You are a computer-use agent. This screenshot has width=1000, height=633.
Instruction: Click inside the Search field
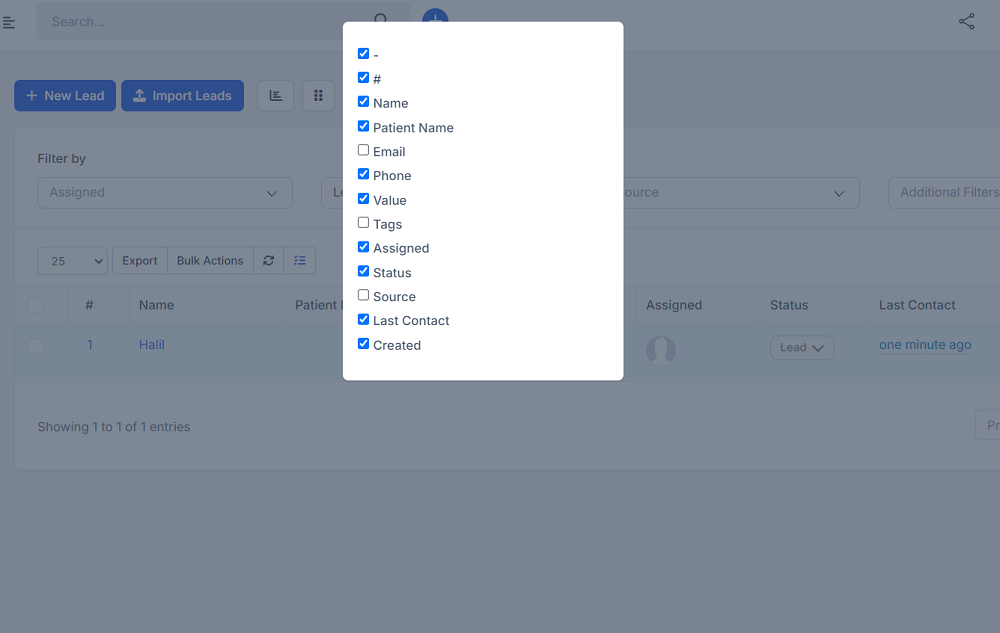click(200, 21)
